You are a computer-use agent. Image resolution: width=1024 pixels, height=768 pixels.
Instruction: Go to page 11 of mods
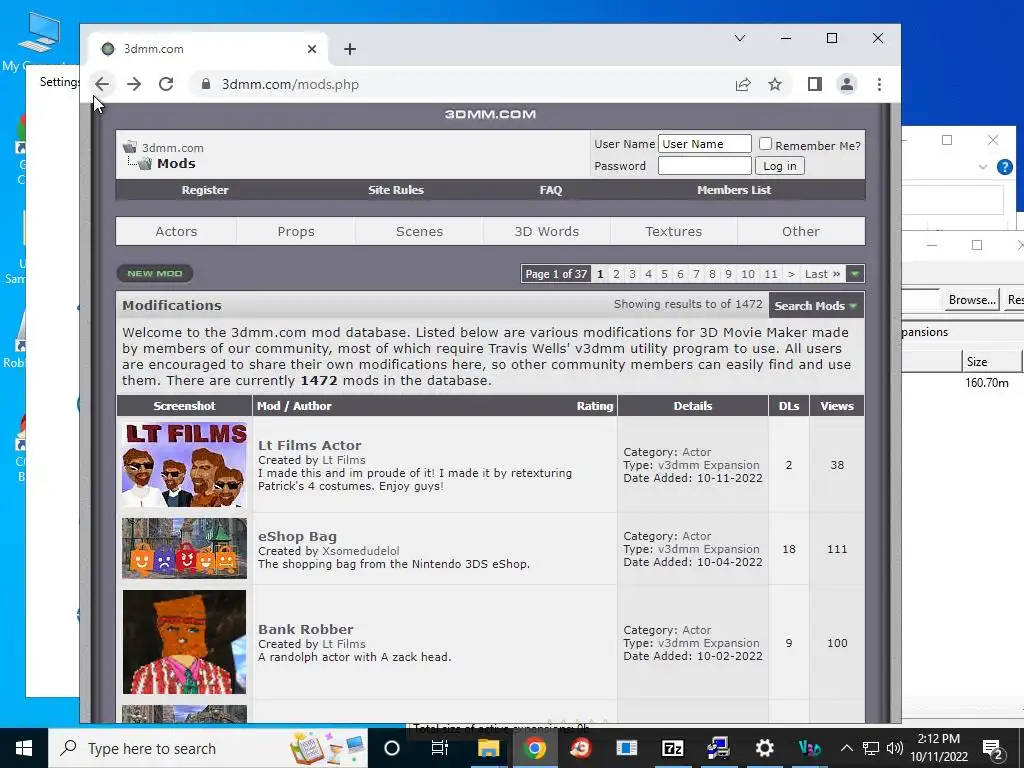click(x=771, y=274)
